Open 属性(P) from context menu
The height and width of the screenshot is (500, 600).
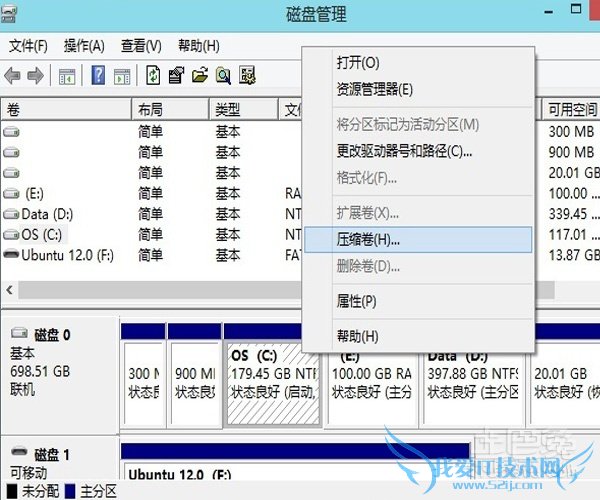coord(418,301)
